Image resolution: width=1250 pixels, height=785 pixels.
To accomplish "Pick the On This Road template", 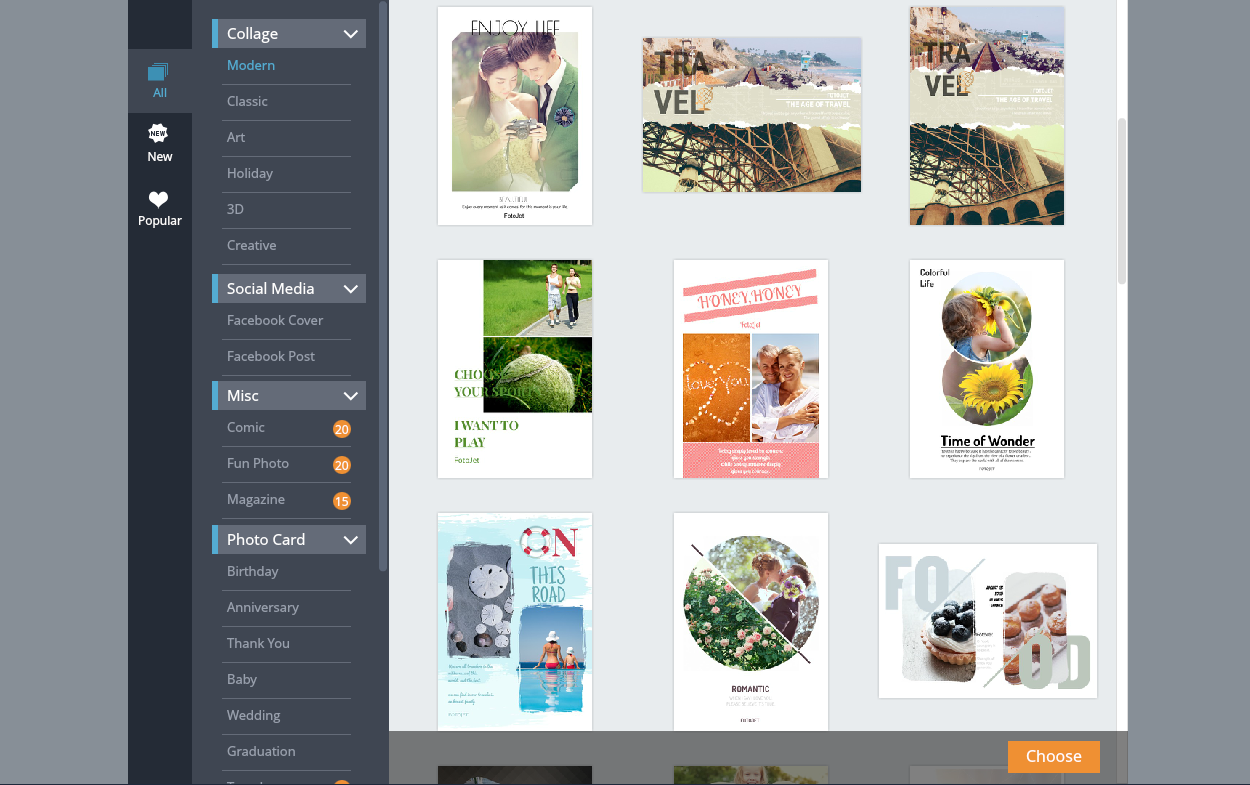I will [x=515, y=622].
